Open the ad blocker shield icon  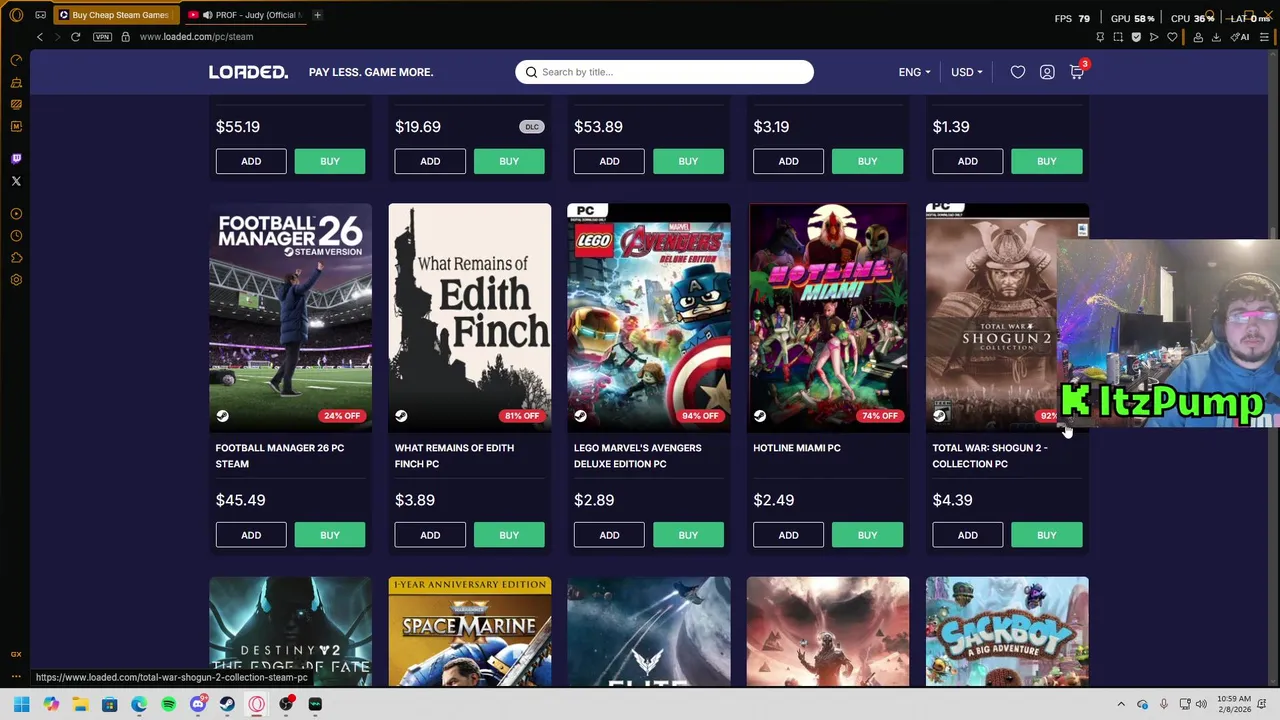1136,37
